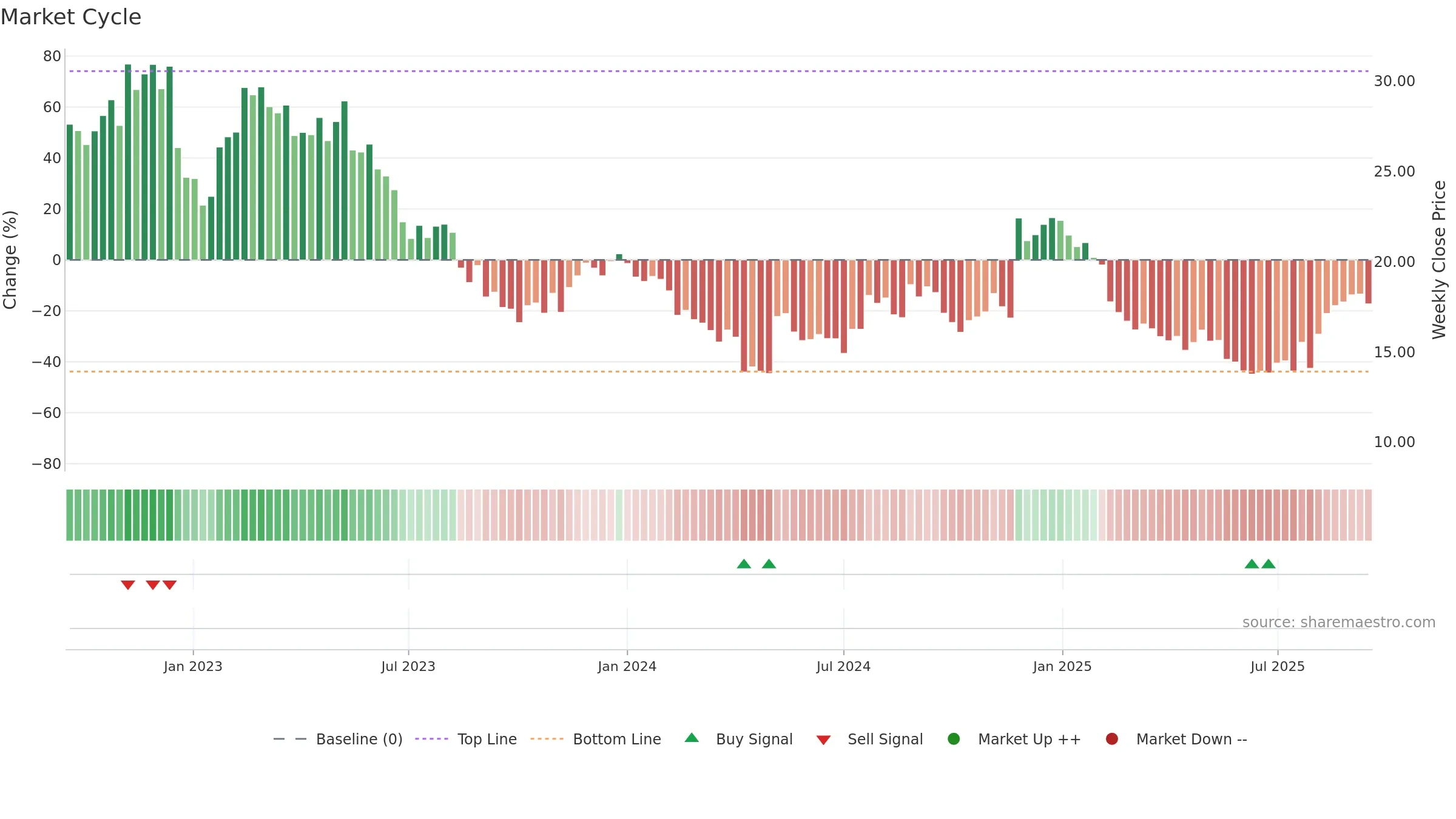Click the green Buy Signal triangle icon in legend
Image resolution: width=1456 pixels, height=819 pixels.
click(692, 738)
